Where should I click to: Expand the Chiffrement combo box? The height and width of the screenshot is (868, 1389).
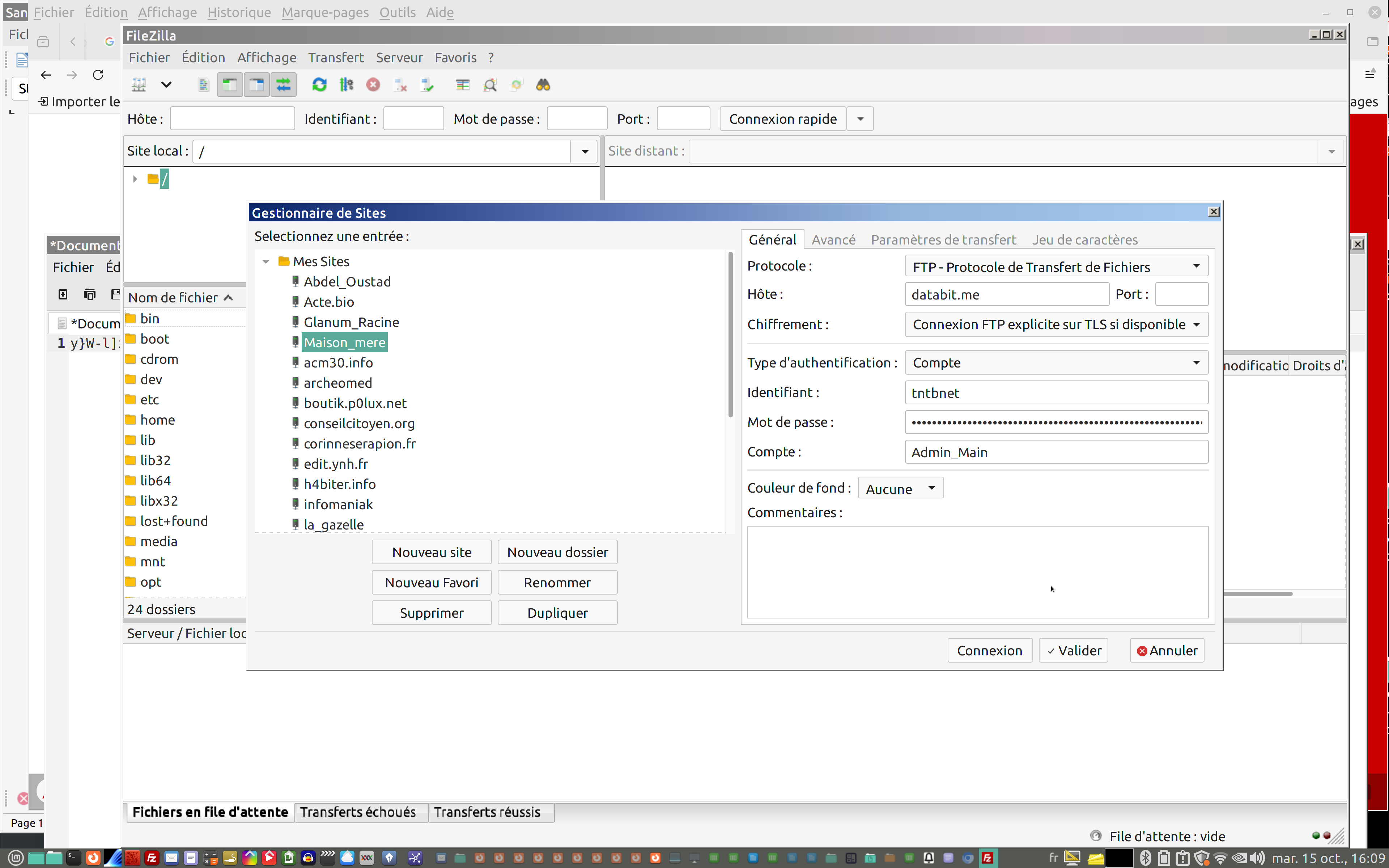(1056, 324)
